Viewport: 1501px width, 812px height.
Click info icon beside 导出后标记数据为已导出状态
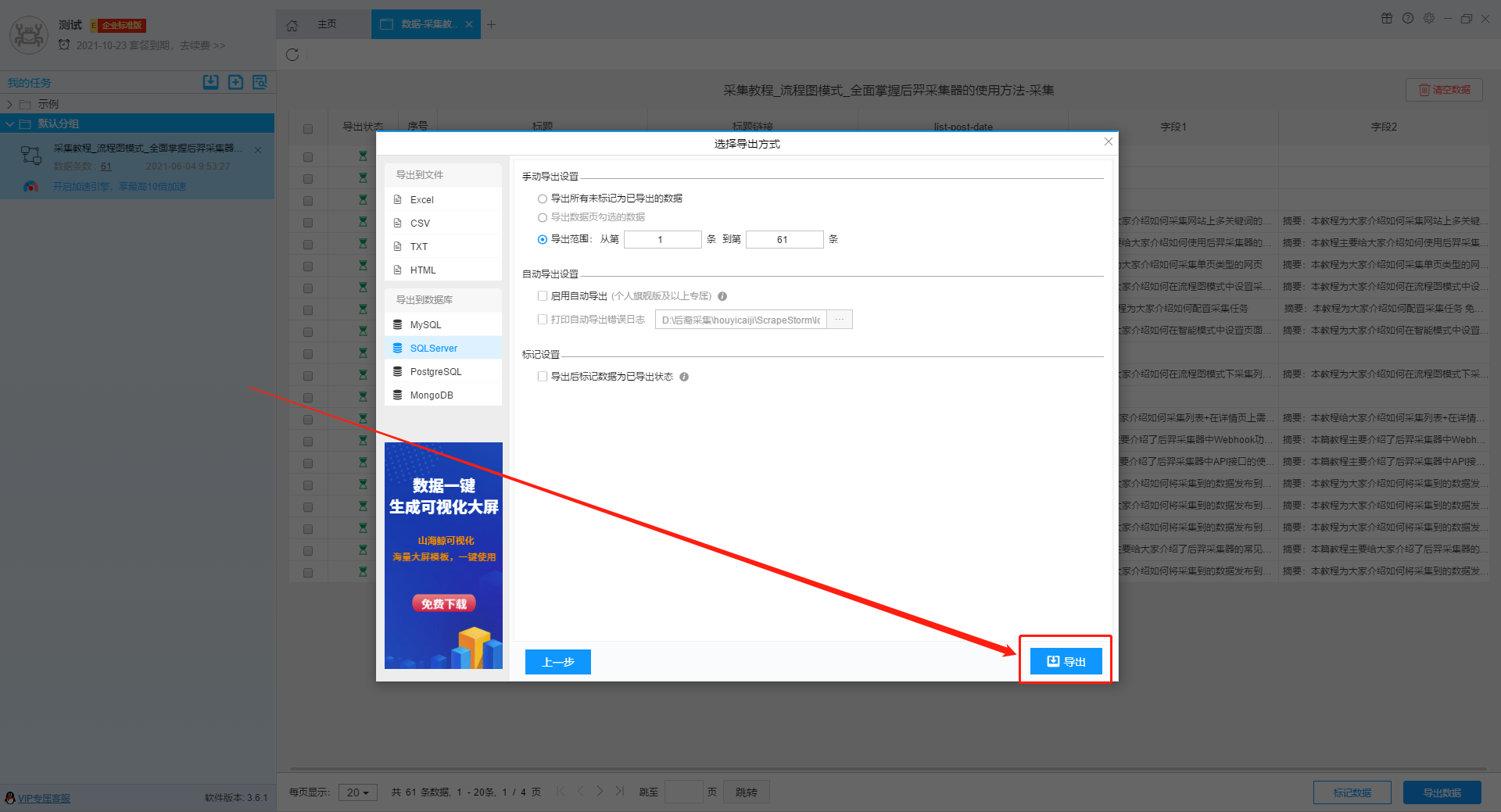pos(684,377)
